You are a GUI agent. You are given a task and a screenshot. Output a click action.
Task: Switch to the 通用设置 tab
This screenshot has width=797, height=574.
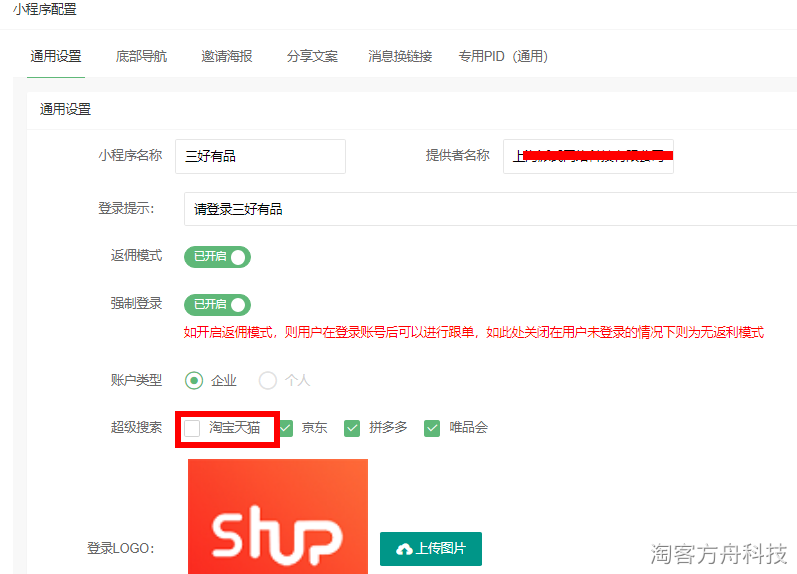pyautogui.click(x=56, y=56)
